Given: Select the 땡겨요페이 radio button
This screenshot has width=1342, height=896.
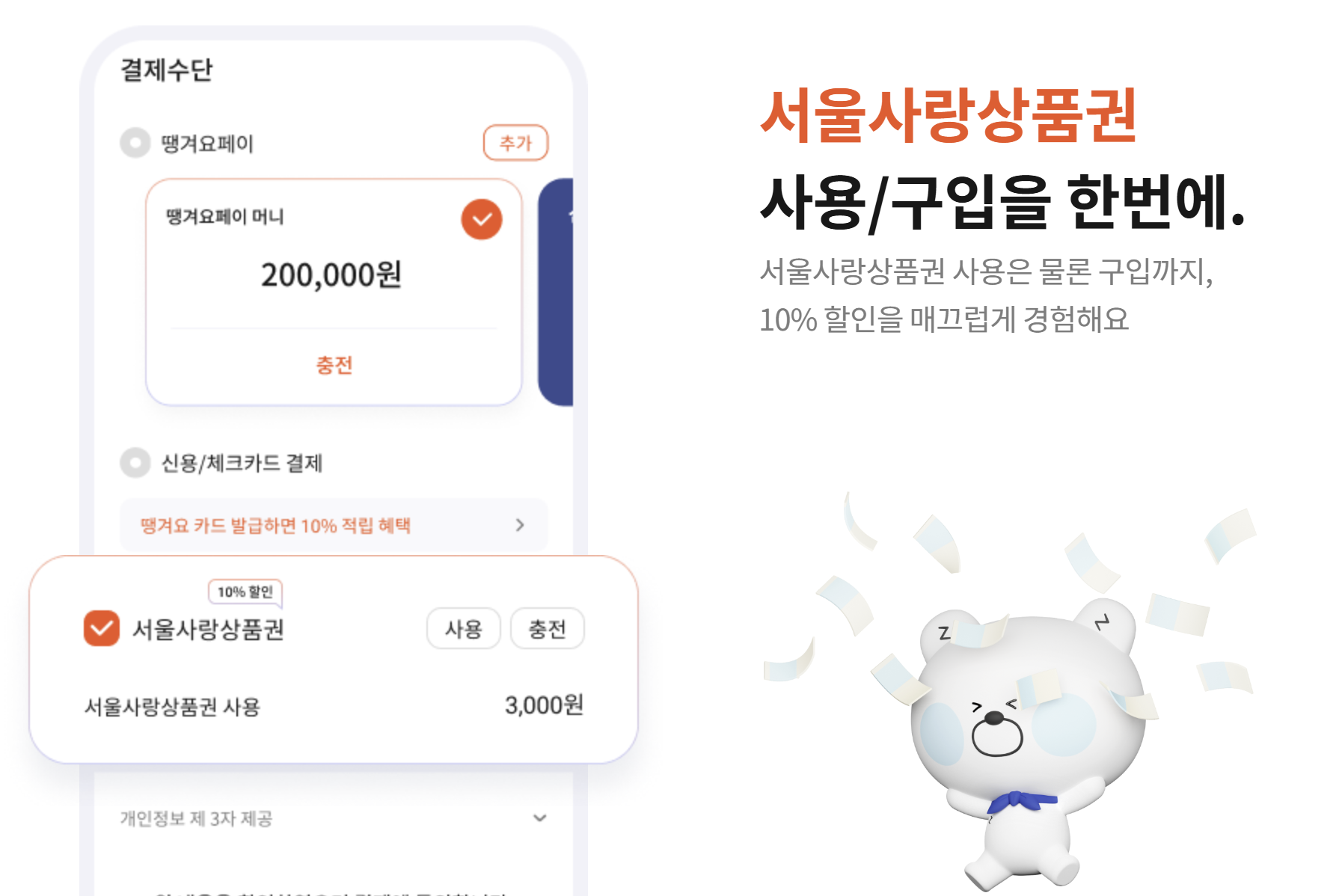Looking at the screenshot, I should (x=135, y=143).
